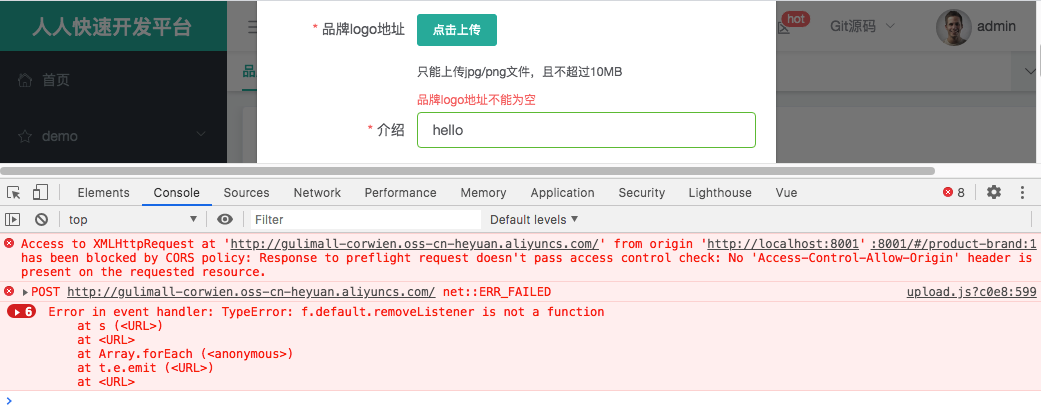
Task: Open the Default levels dropdown
Action: coord(534,219)
